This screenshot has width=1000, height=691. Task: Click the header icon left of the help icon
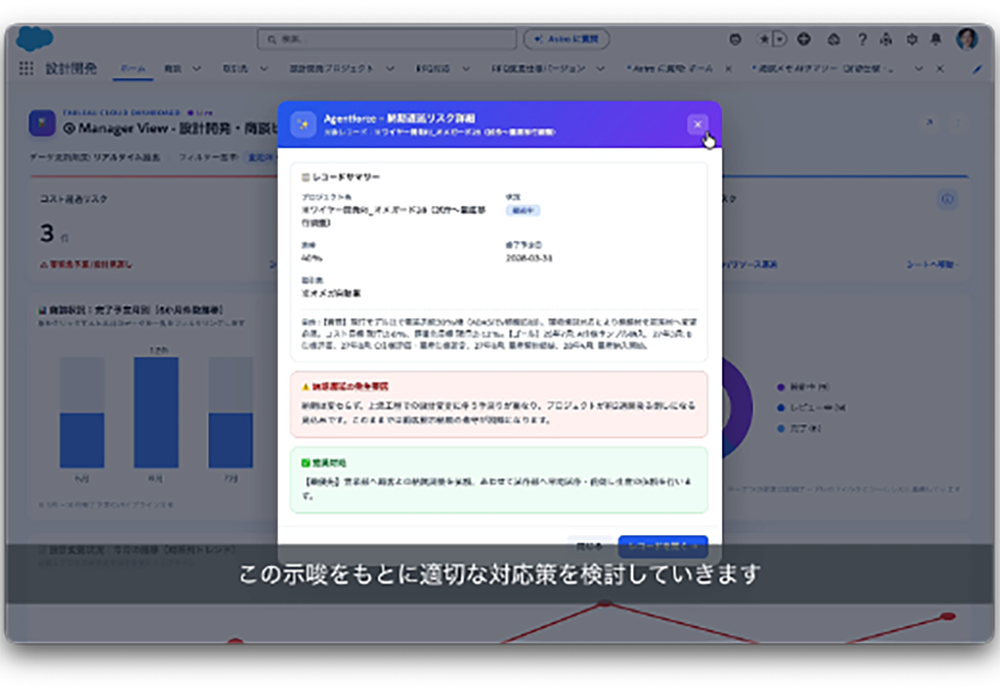coord(834,40)
